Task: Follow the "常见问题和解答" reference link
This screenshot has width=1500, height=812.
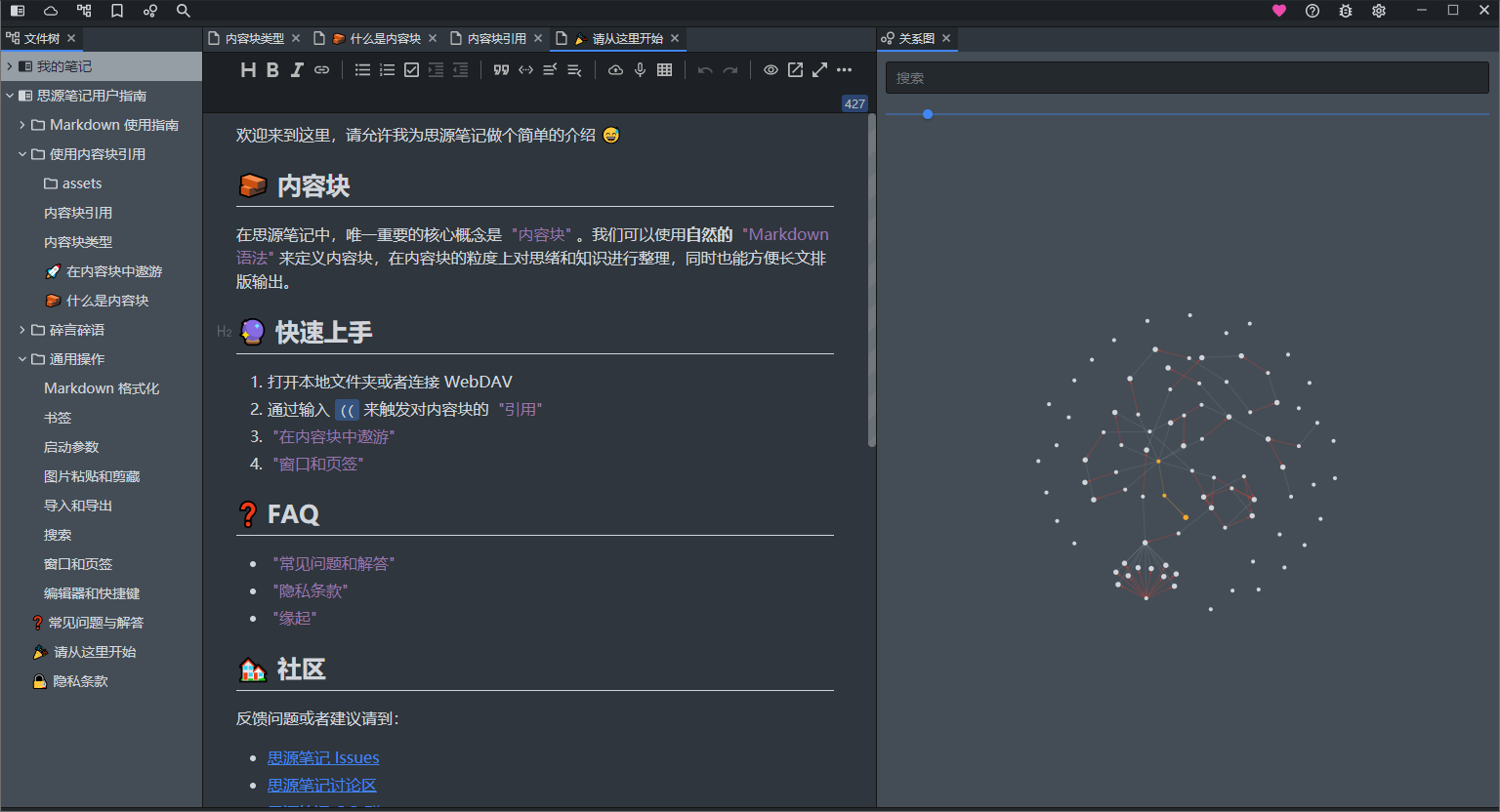Action: [x=333, y=564]
